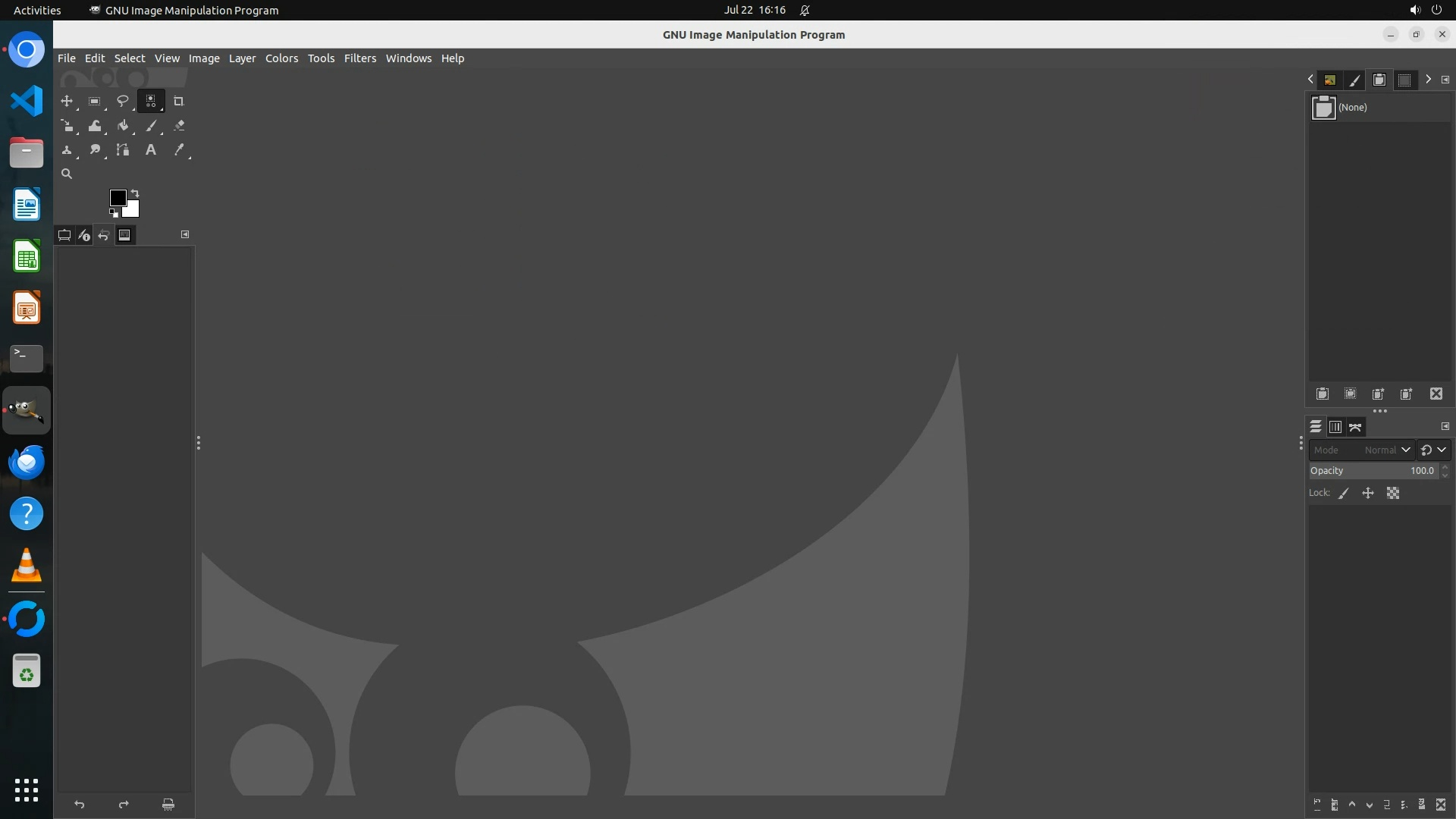The height and width of the screenshot is (819, 1456).
Task: Choose the Paths tool
Action: tap(123, 150)
